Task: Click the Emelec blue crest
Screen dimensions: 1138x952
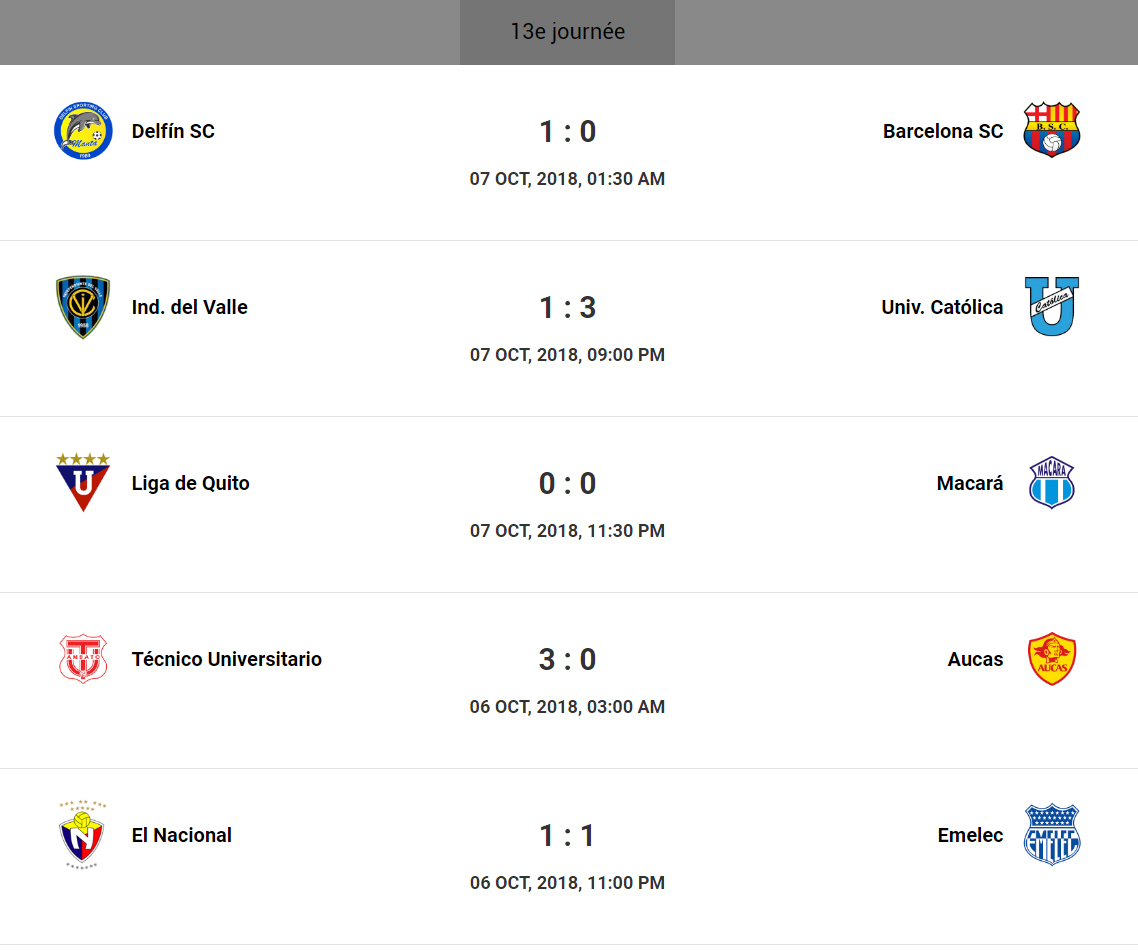Action: point(1052,835)
